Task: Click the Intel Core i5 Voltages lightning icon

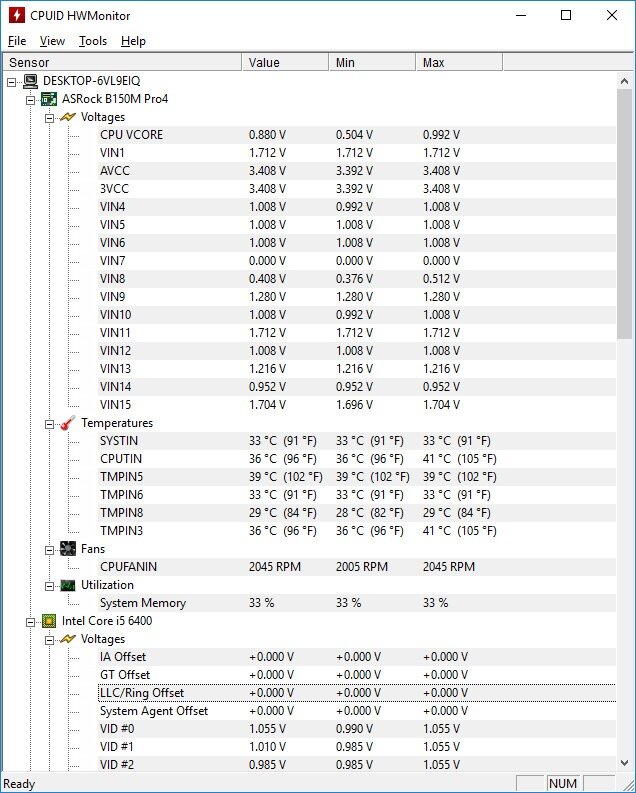Action: coord(68,639)
